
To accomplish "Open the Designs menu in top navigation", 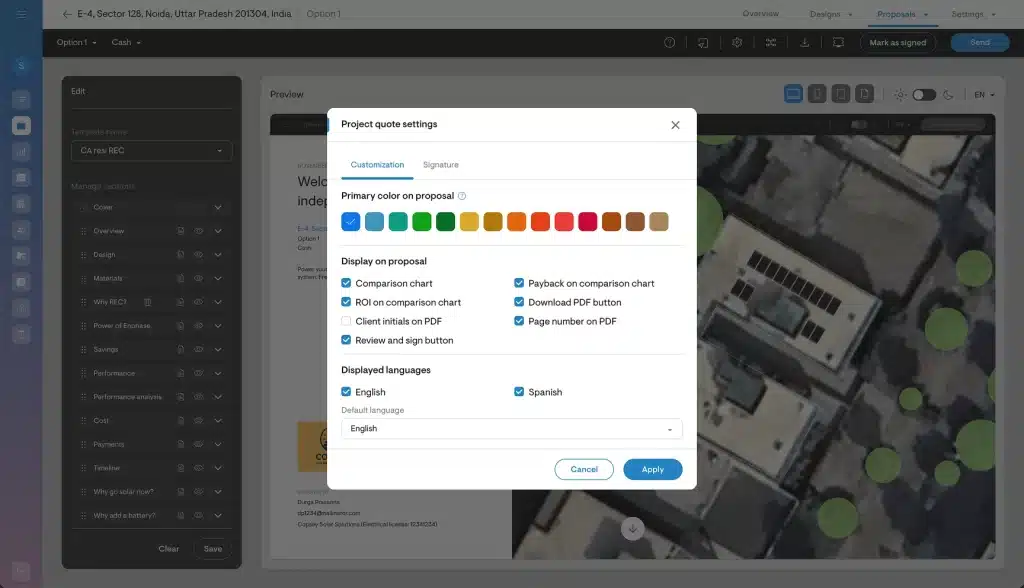I will [x=830, y=14].
